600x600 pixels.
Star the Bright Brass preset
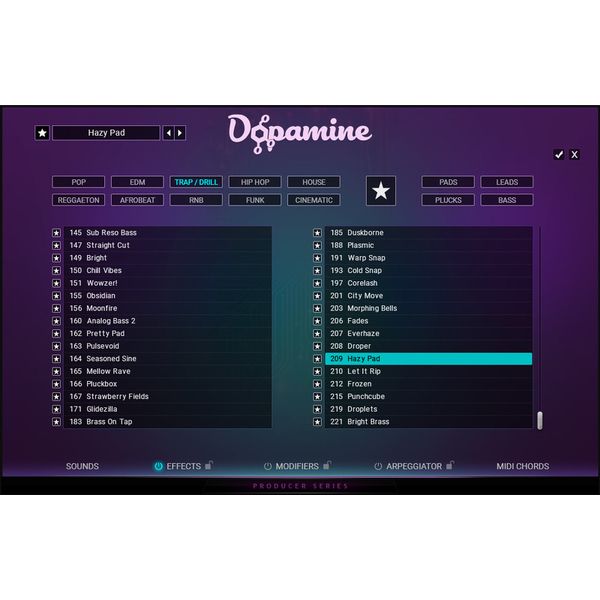(317, 422)
